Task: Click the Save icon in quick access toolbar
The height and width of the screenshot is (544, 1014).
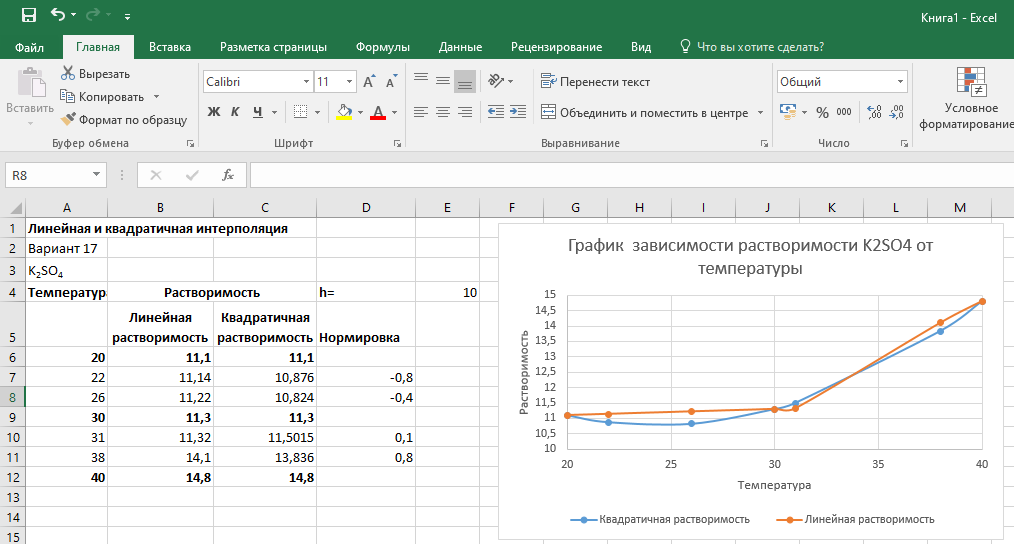Action: tap(28, 15)
